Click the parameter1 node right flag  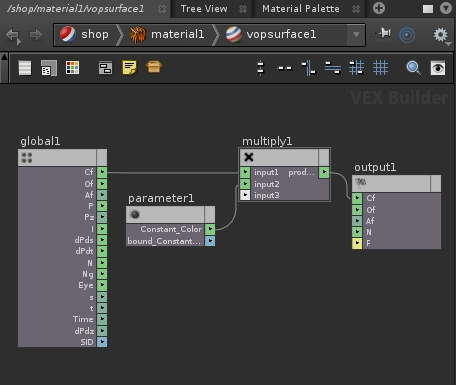(x=210, y=214)
